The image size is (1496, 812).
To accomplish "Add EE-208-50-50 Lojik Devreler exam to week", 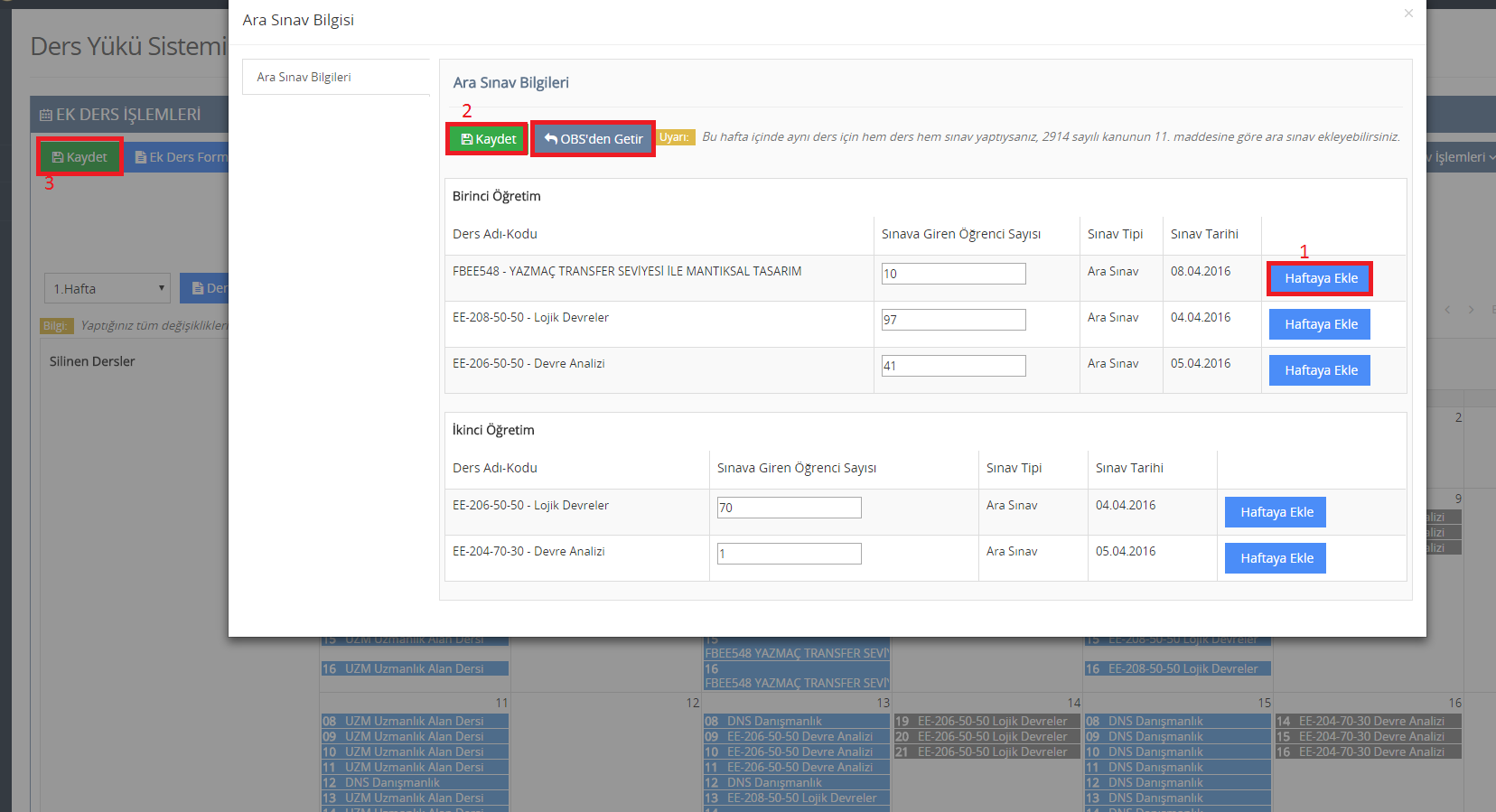I will click(1320, 324).
